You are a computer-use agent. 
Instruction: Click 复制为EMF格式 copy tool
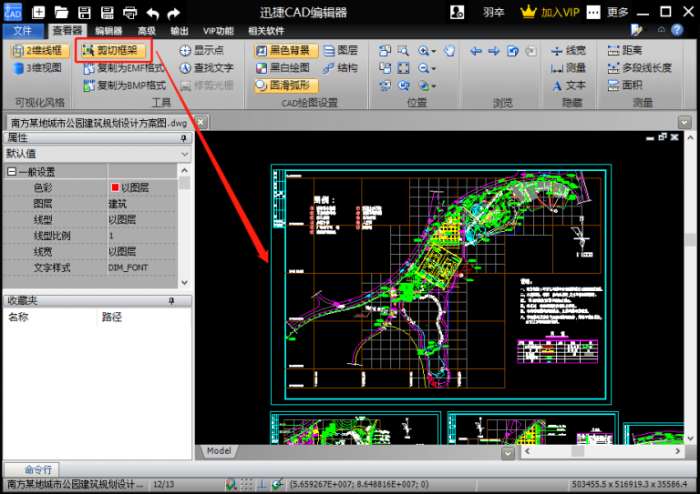(x=123, y=68)
